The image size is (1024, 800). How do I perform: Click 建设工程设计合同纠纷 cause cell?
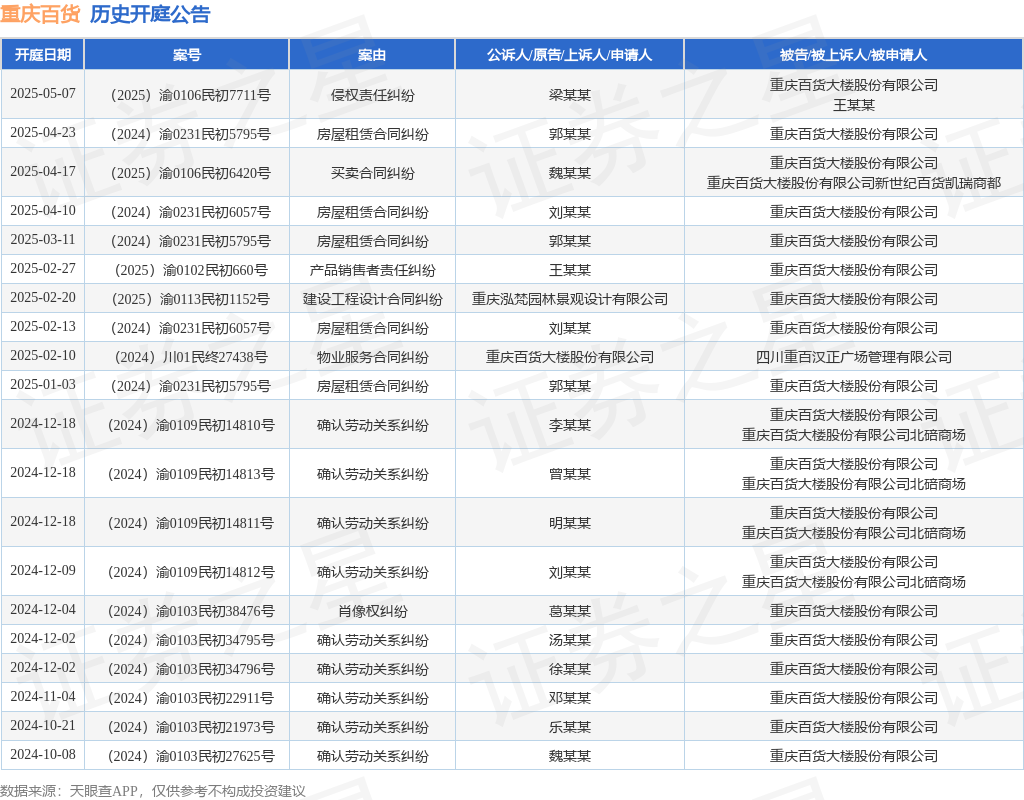point(372,299)
